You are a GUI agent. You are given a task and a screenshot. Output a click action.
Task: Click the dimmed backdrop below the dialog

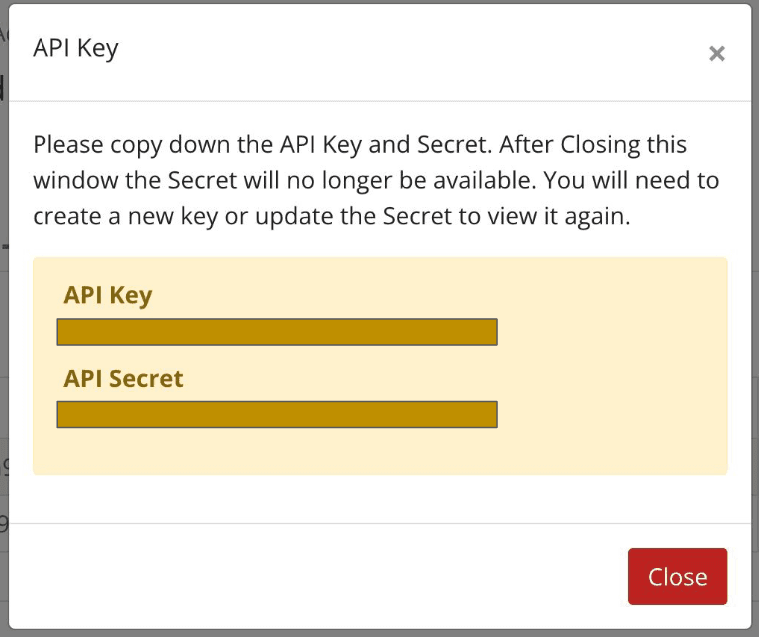tap(380, 632)
